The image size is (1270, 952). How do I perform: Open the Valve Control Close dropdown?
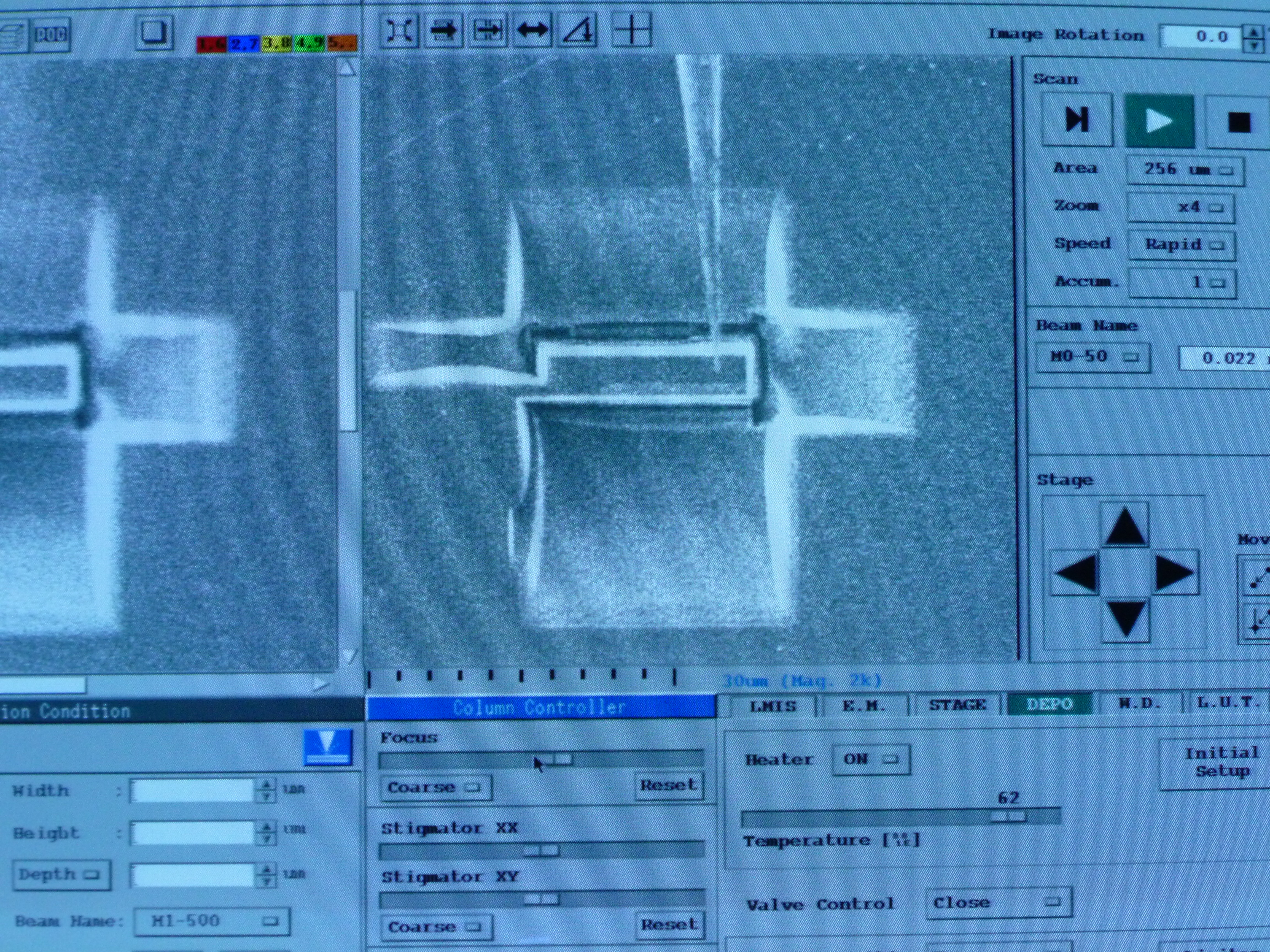(998, 903)
